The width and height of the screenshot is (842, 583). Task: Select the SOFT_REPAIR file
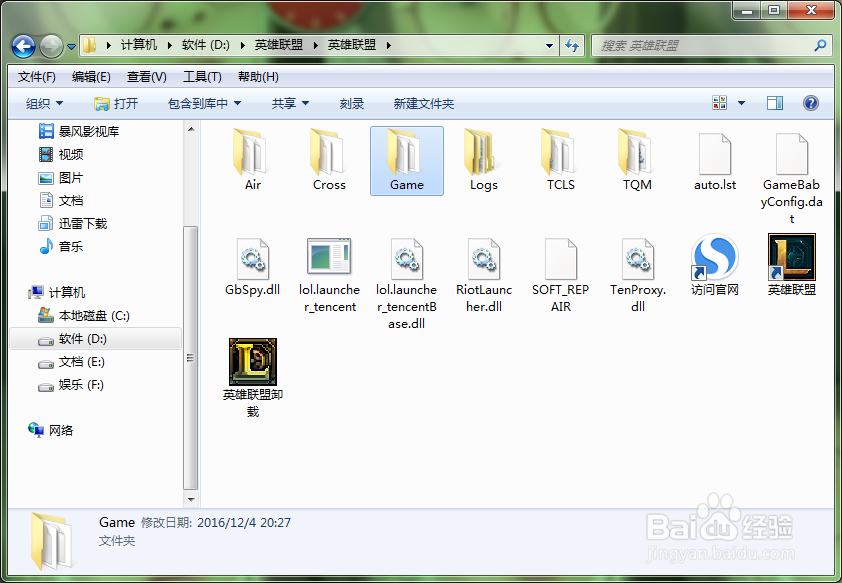[x=561, y=274]
